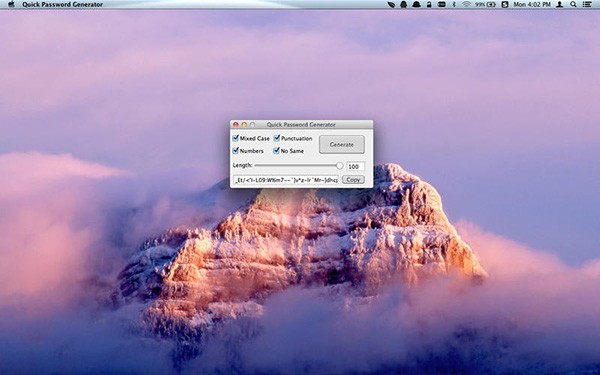Click the battery status icon
The height and width of the screenshot is (375, 600).
(x=491, y=5)
